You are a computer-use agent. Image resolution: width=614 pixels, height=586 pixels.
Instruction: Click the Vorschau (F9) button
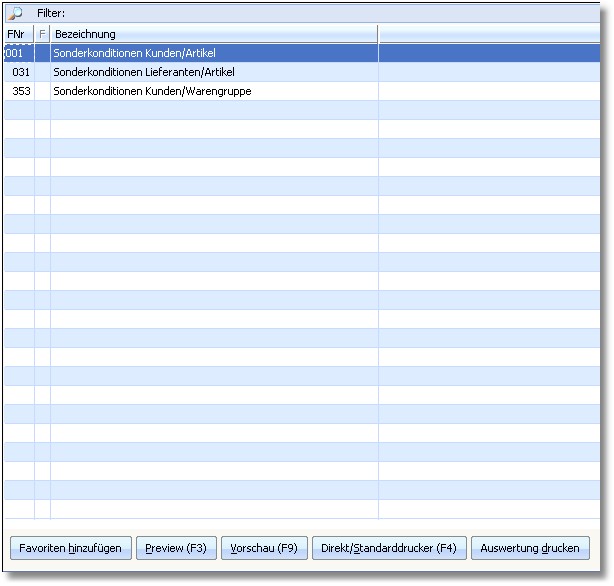pyautogui.click(x=264, y=548)
